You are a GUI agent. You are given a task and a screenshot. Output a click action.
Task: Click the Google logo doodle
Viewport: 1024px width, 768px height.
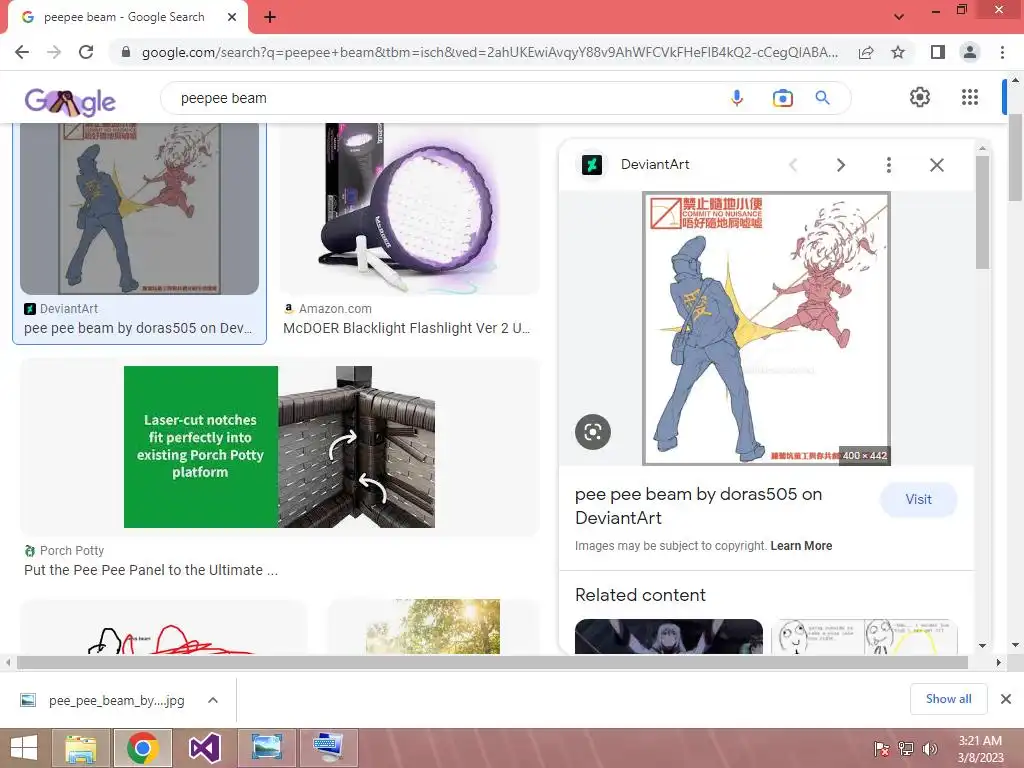click(x=70, y=101)
